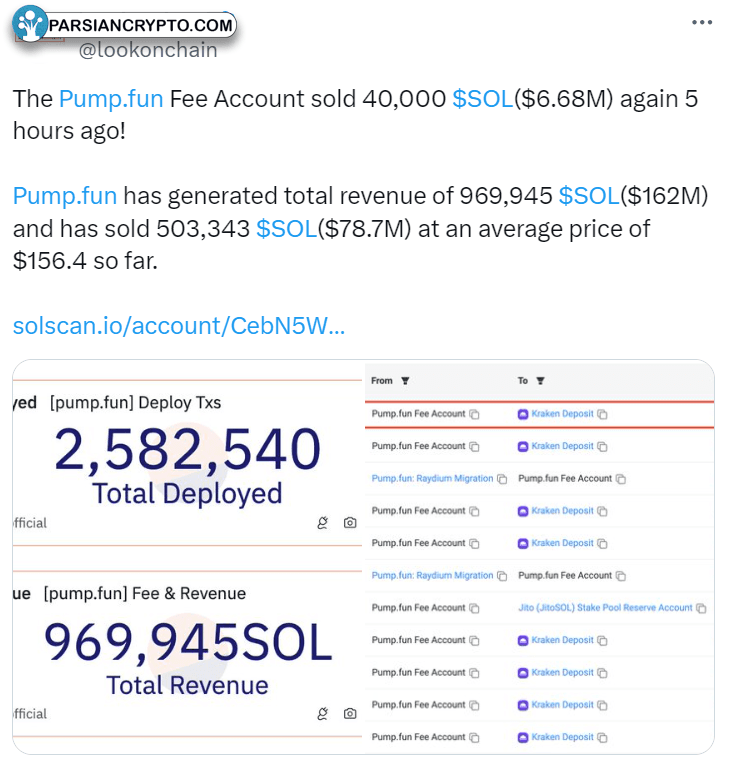Copy the first Pump.fun: Raydium Migration address
The image size is (736, 770).
point(502,479)
